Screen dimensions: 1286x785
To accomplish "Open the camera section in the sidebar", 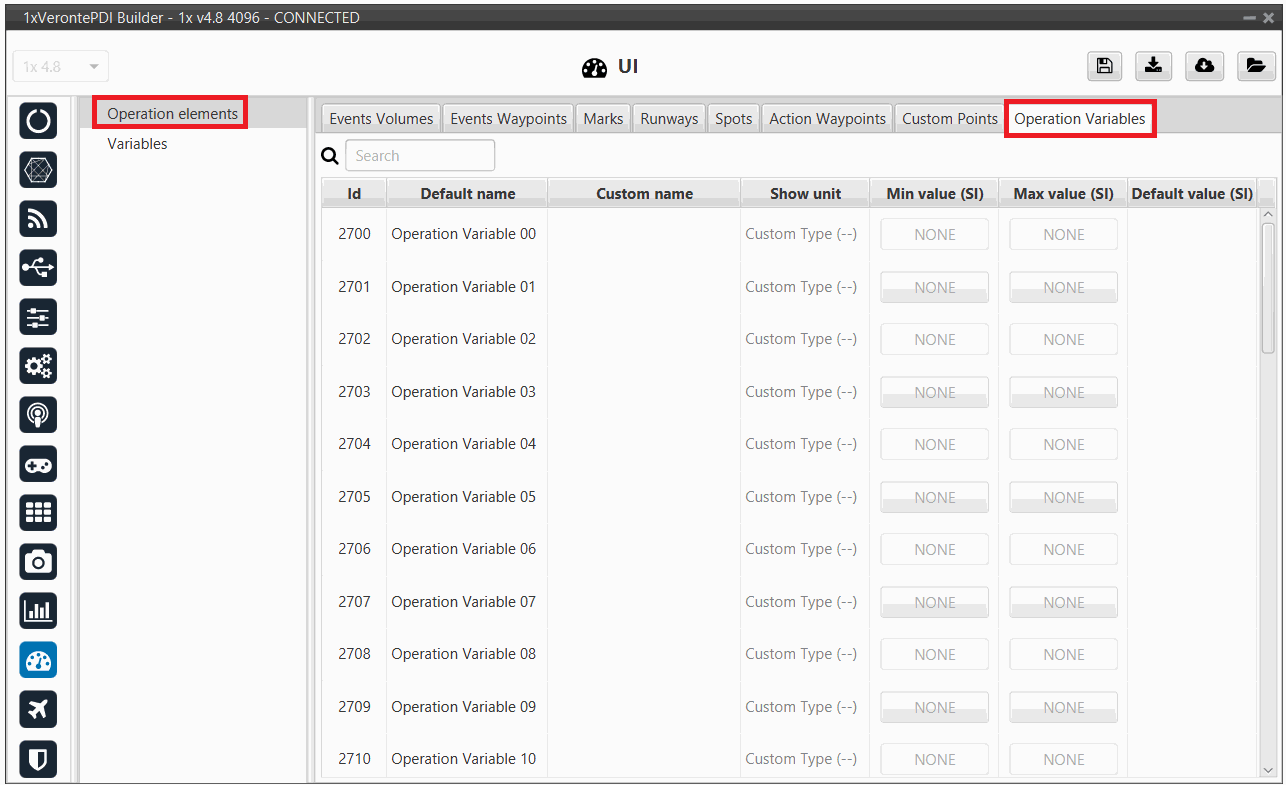I will (x=38, y=562).
